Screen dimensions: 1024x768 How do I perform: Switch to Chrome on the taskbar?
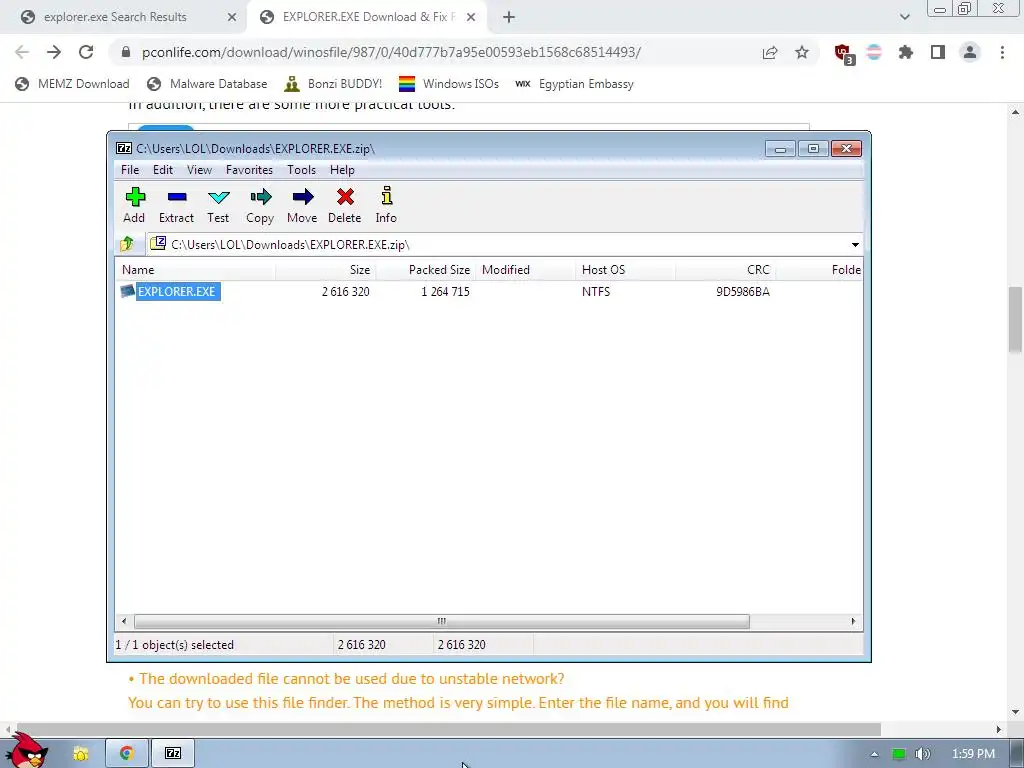(x=127, y=753)
